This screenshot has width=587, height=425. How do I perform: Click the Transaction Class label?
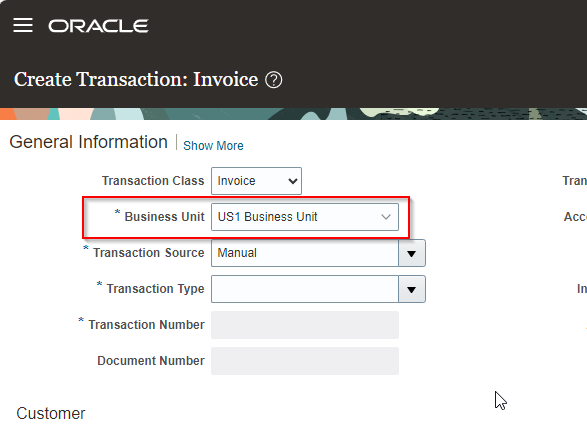click(x=153, y=181)
